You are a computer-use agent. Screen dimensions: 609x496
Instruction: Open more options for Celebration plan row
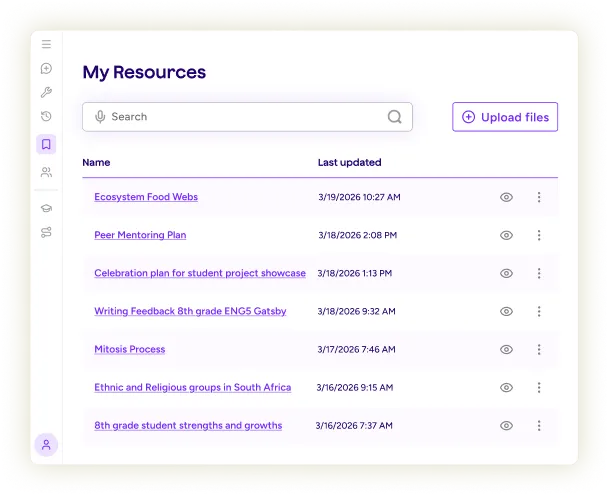[x=539, y=273]
